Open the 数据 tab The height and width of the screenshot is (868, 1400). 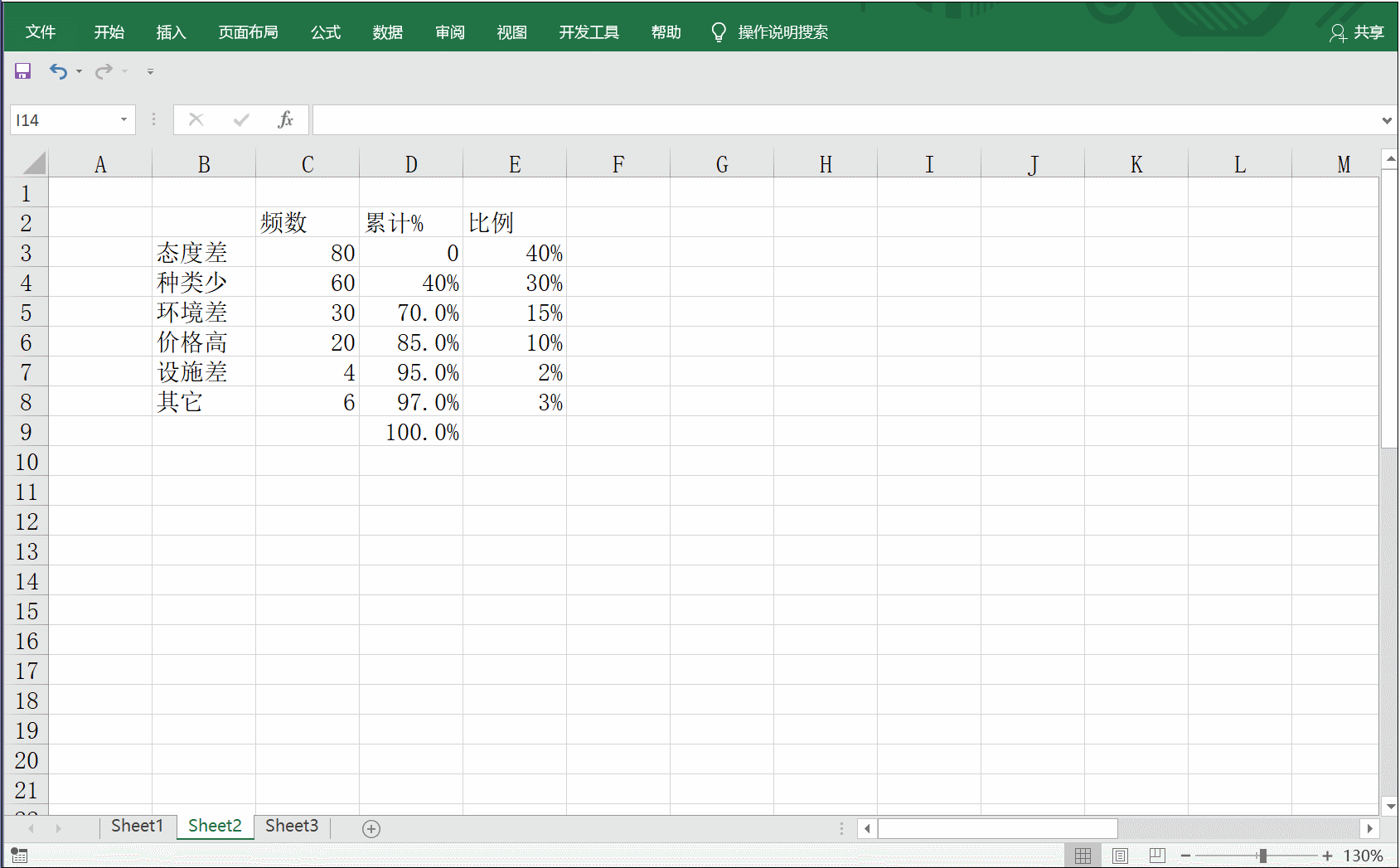coord(387,32)
